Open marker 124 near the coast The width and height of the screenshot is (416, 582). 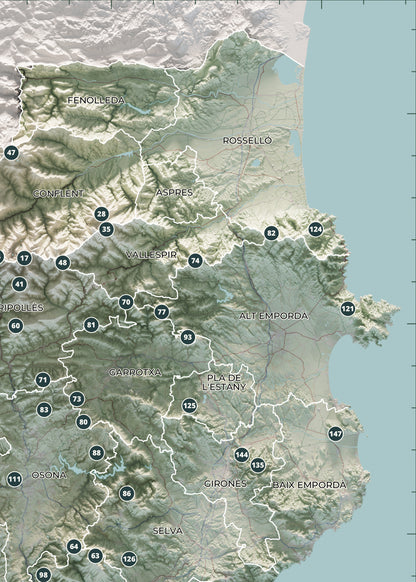point(315,229)
